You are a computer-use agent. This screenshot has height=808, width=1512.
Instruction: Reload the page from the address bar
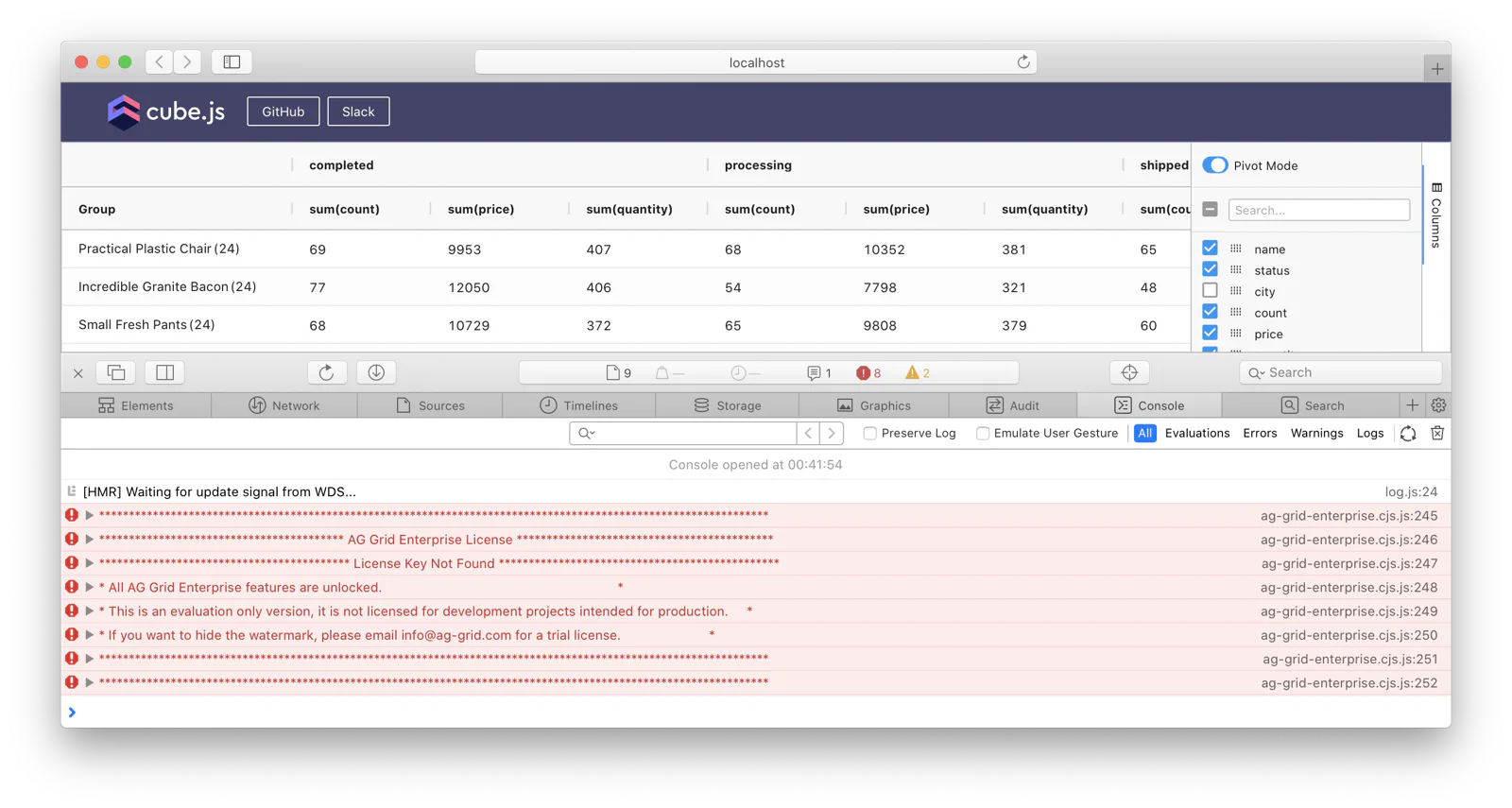(1022, 62)
